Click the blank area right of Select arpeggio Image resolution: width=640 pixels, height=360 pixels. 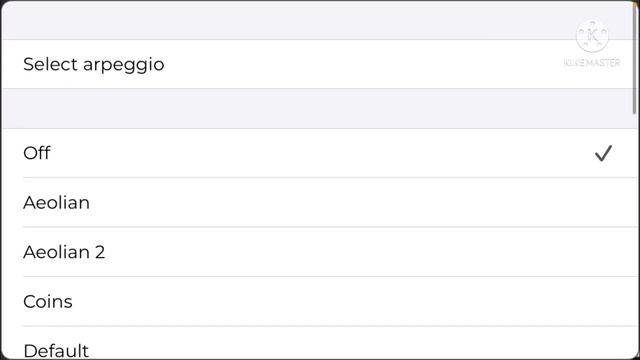[x=359, y=64]
